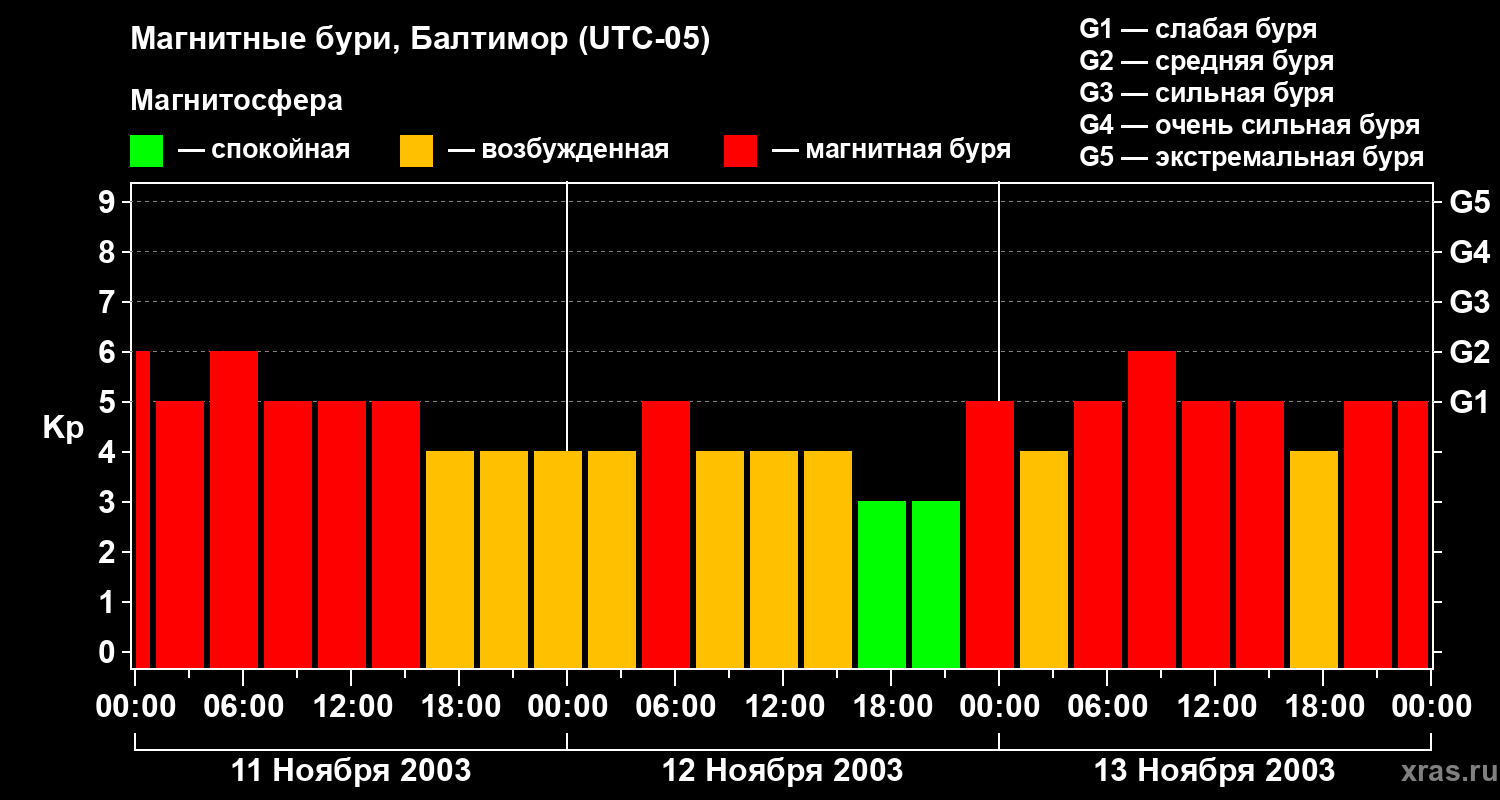Click the '— магнитная буря' legend label
The image size is (1500, 800).
pos(891,150)
